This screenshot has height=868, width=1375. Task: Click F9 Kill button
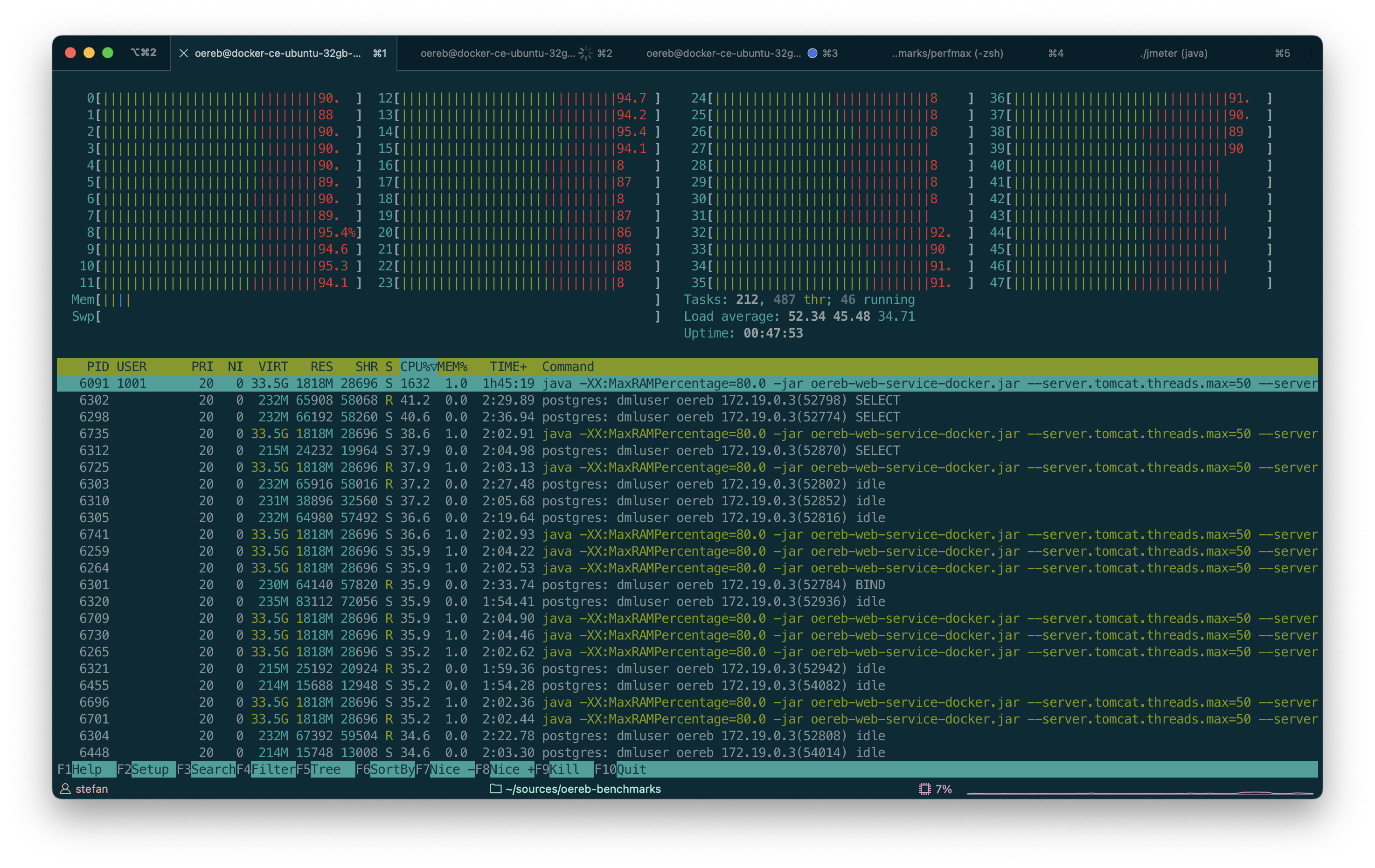pyautogui.click(x=564, y=769)
